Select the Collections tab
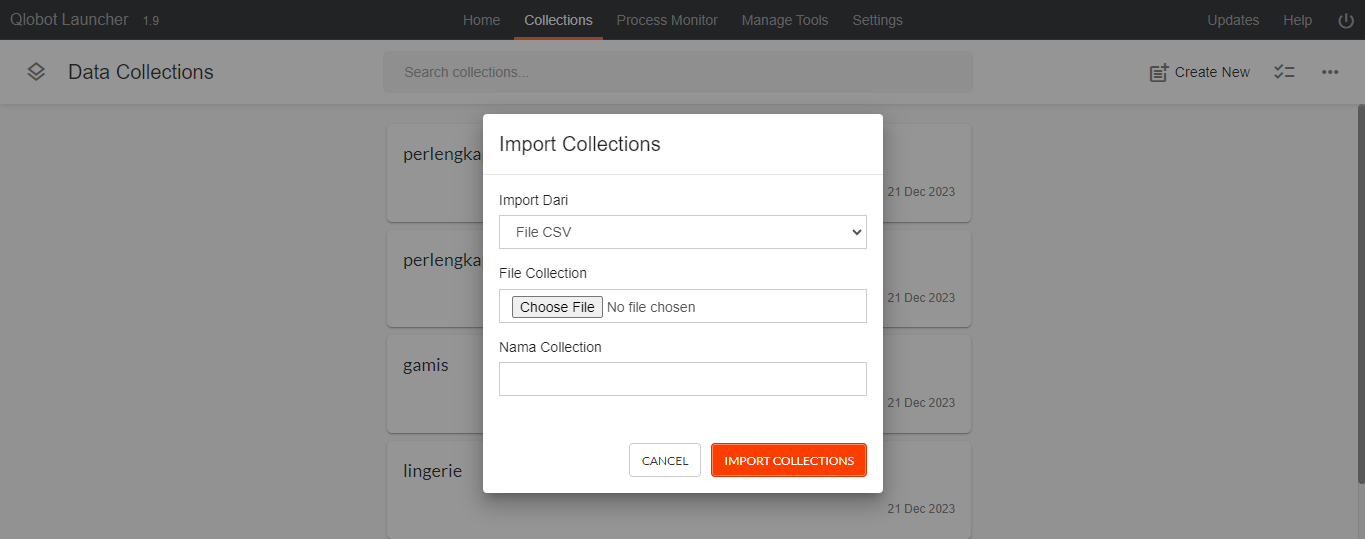This screenshot has width=1365, height=539. pos(558,20)
